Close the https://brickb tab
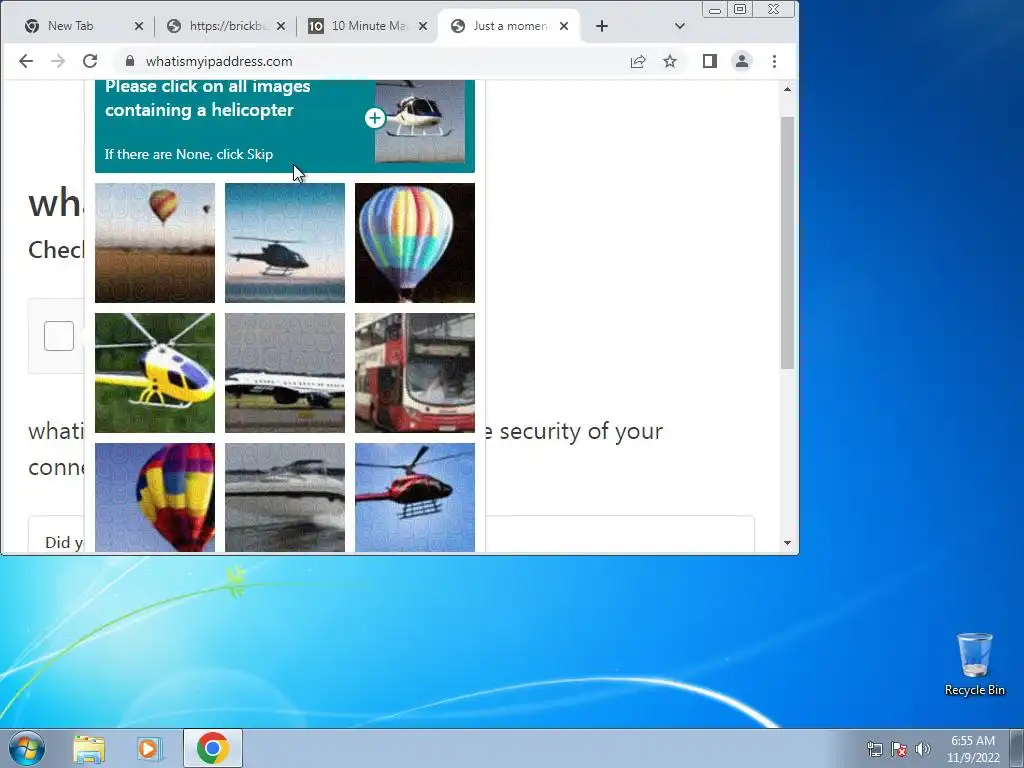This screenshot has height=768, width=1024. pyautogui.click(x=281, y=26)
